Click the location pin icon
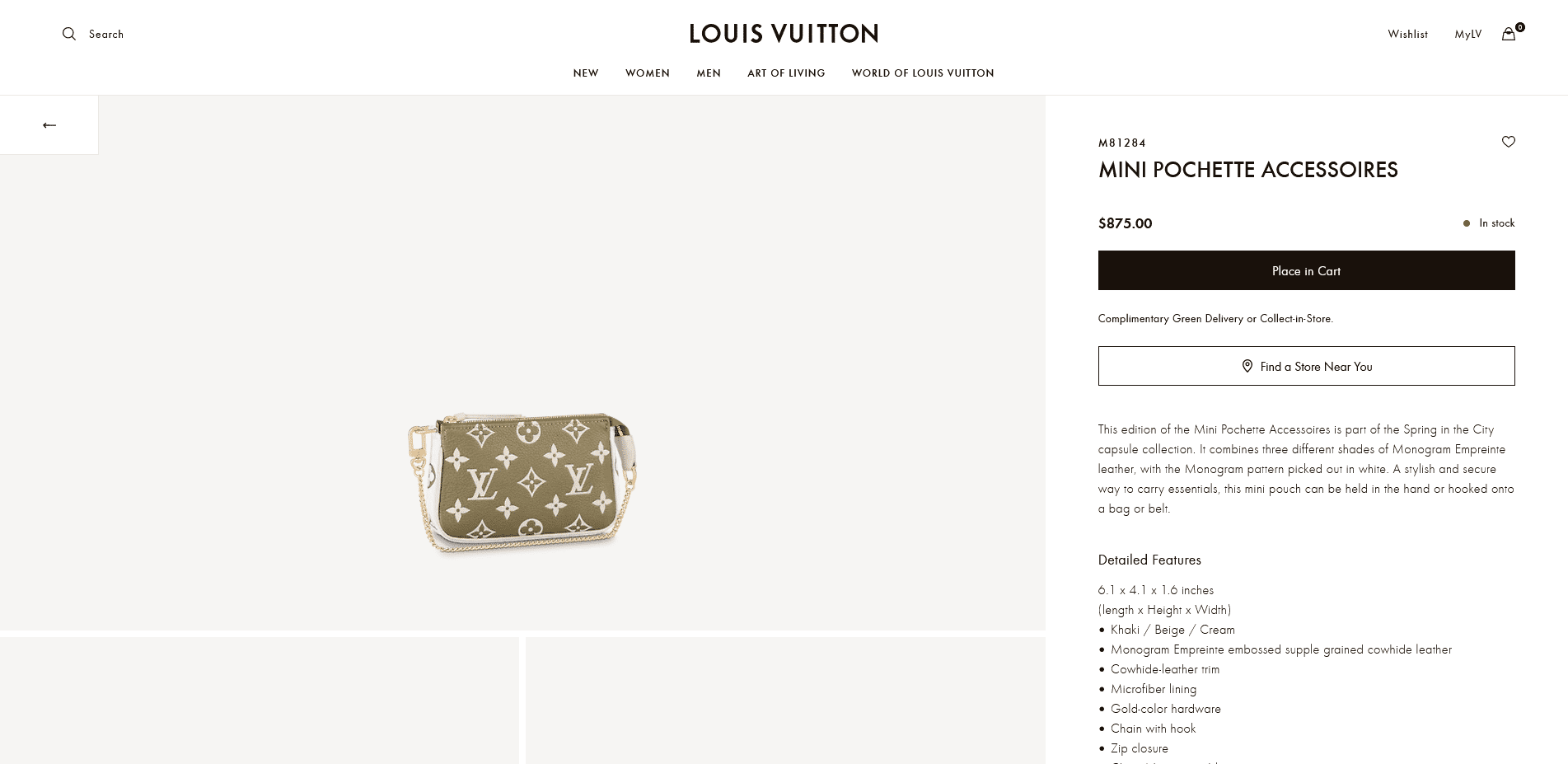Viewport: 1568px width, 764px height. [x=1247, y=366]
